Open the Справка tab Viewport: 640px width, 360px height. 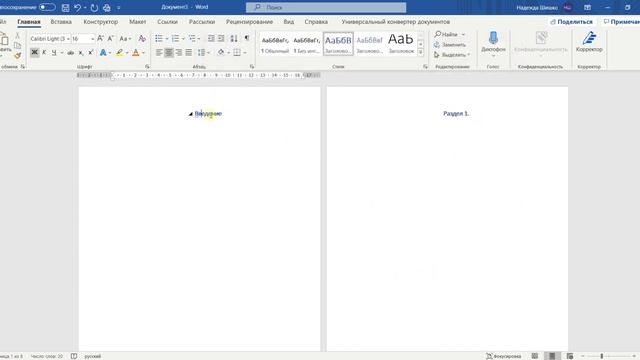[x=316, y=22]
